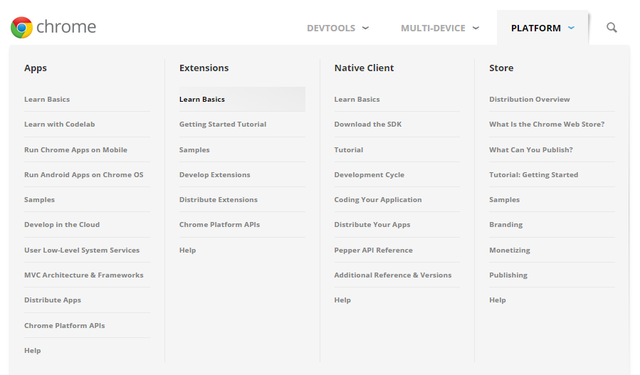
Task: Open Distribution Overview
Action: (x=529, y=99)
